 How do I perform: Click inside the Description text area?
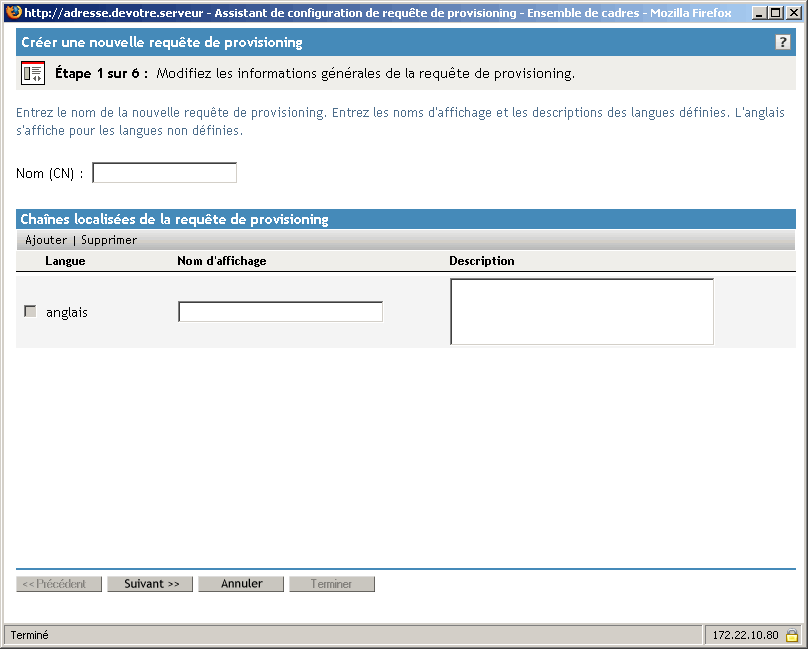pos(582,311)
